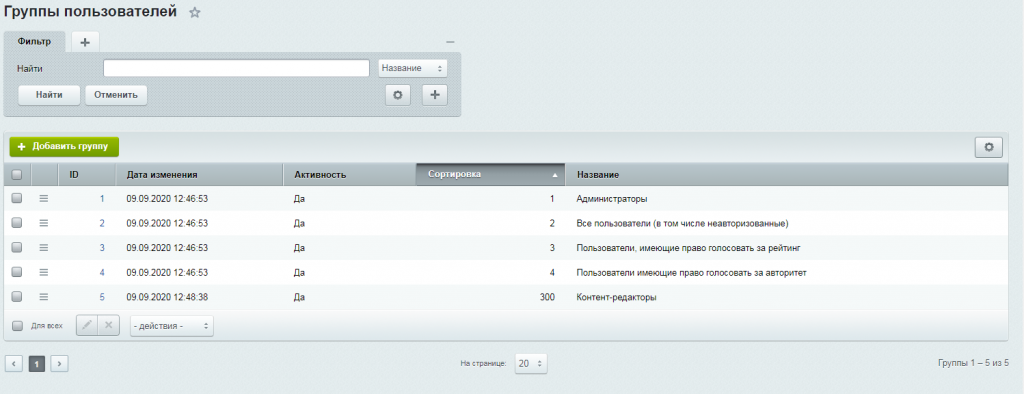This screenshot has width=1024, height=394.
Task: Click the X delete icon button
Action: (109, 325)
